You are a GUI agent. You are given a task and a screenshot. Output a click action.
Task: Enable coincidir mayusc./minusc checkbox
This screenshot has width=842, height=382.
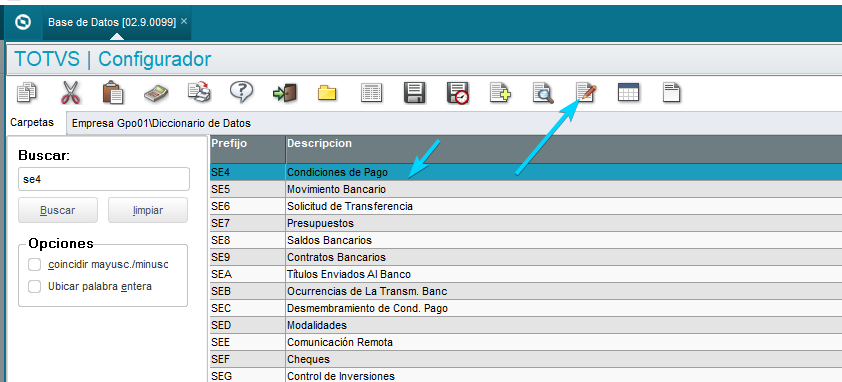34,264
